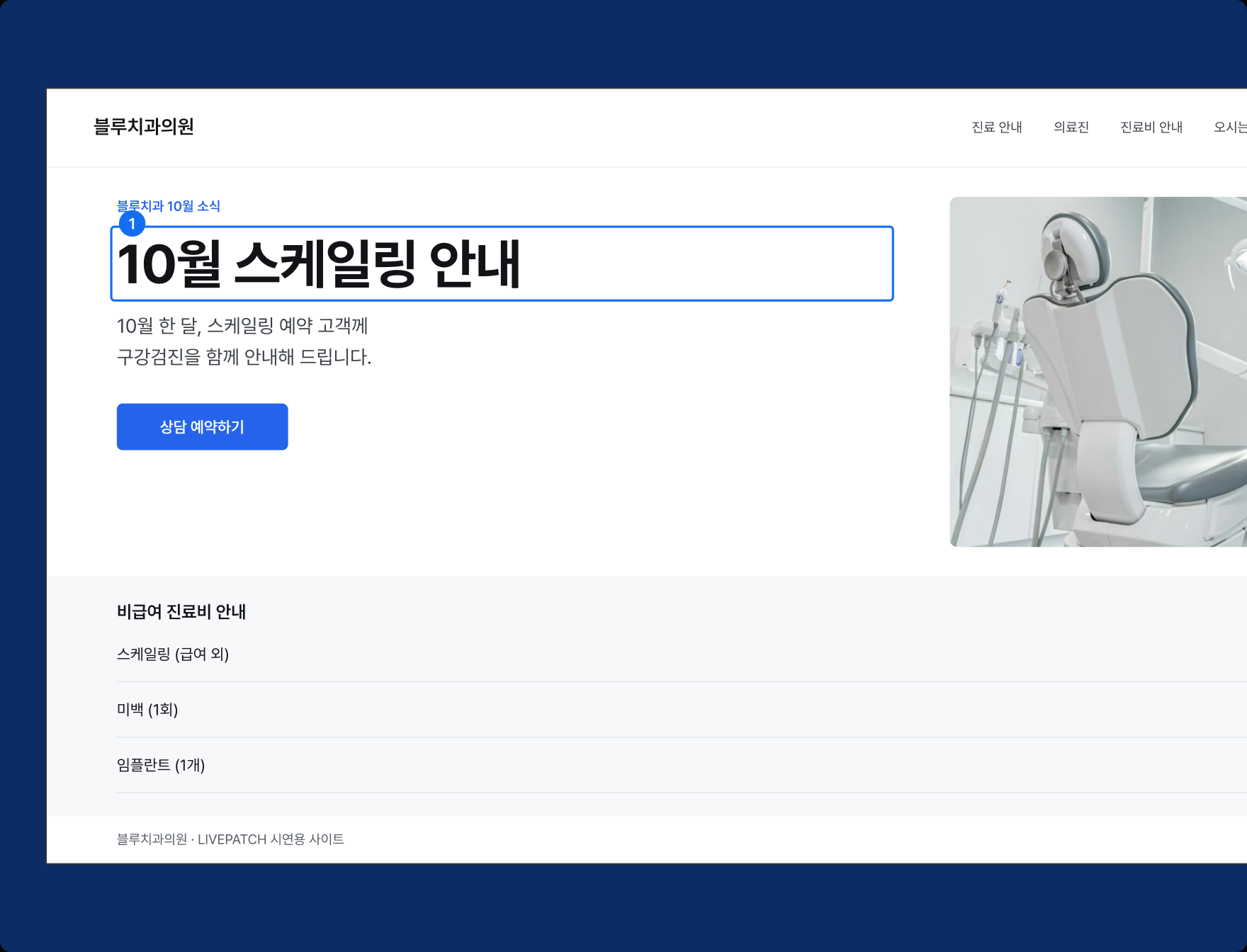Click the 10월 한 달 description paragraph
Viewport: 1247px width, 952px height.
click(x=244, y=341)
